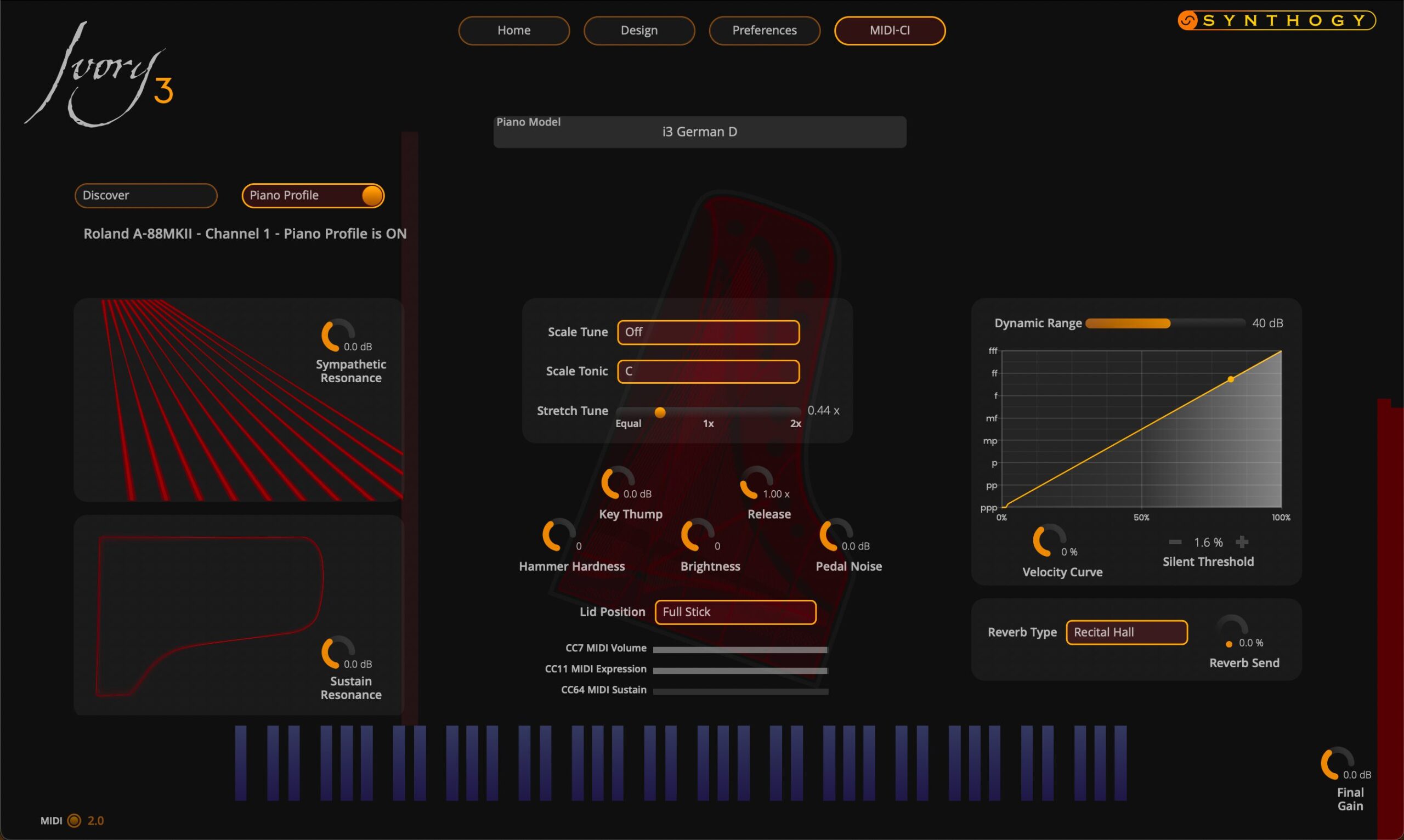This screenshot has height=840, width=1404.
Task: Click the Dynamic Range slider bar
Action: click(x=1165, y=323)
